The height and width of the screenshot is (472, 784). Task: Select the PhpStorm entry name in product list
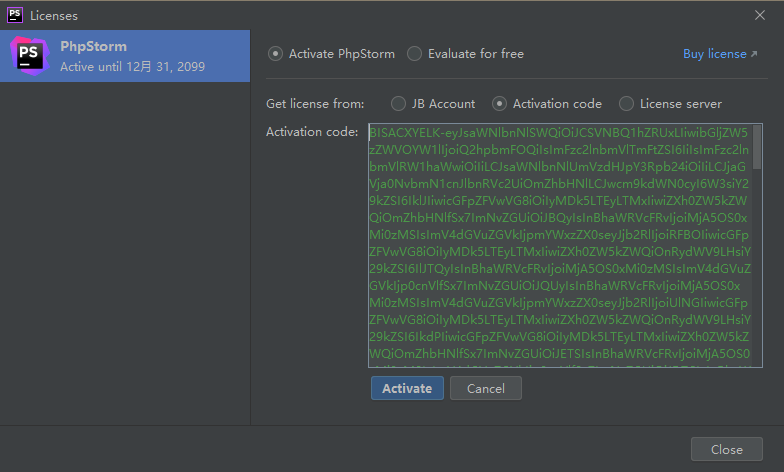coord(94,46)
